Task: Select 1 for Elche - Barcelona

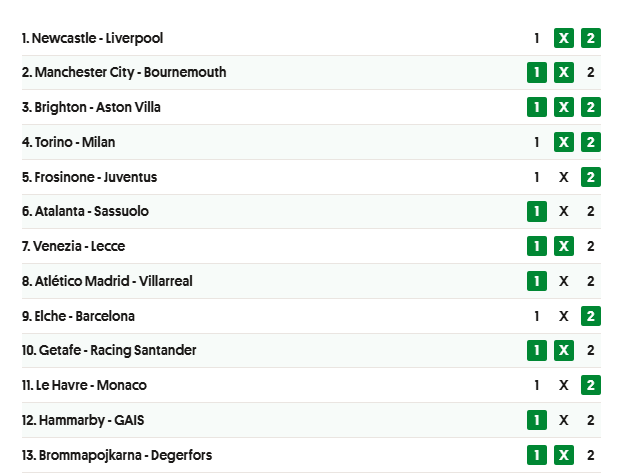Action: 536,316
